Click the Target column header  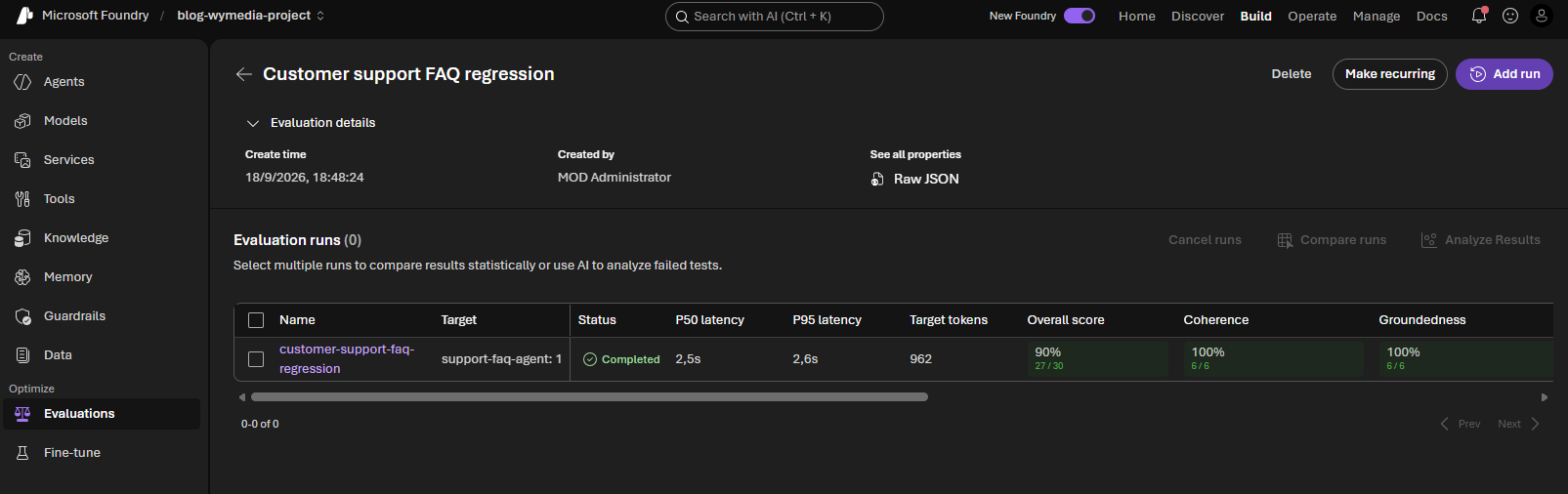click(459, 320)
